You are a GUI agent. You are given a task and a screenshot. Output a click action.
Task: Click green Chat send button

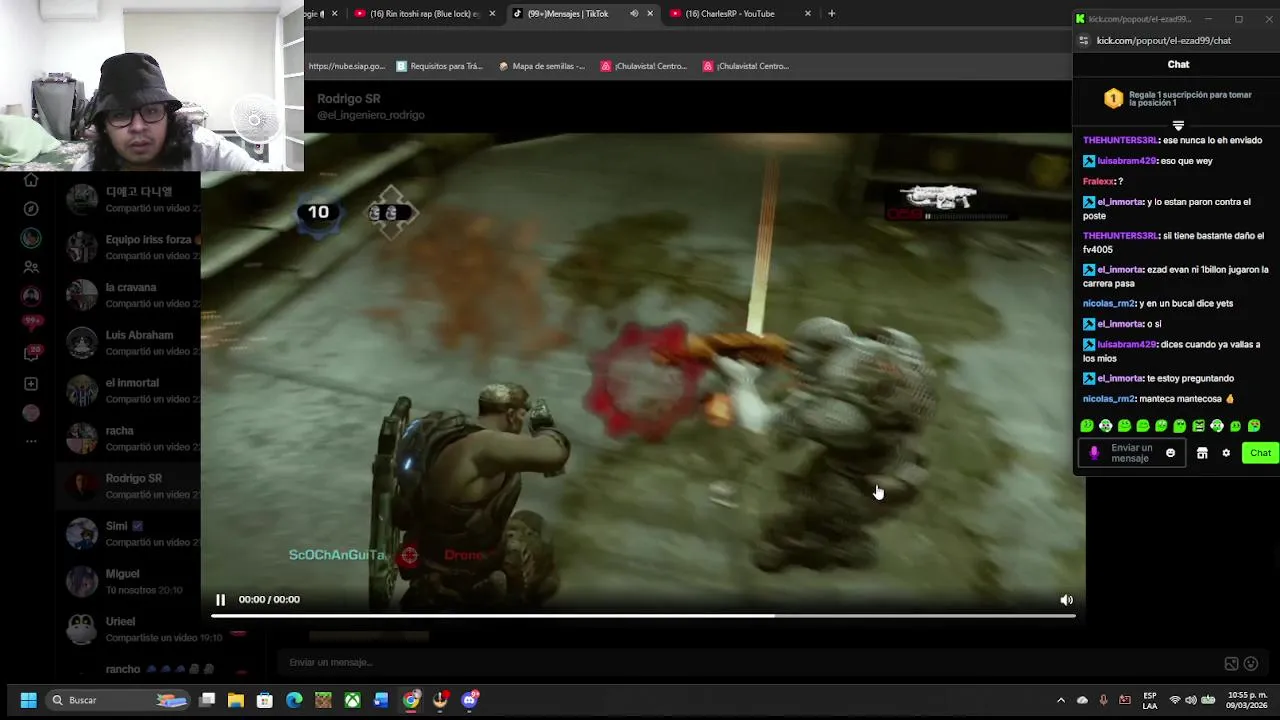[x=1260, y=453]
